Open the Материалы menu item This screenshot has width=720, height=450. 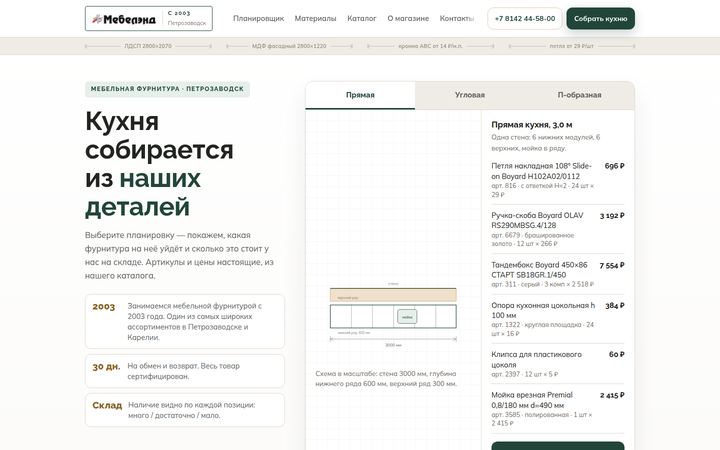(x=315, y=18)
